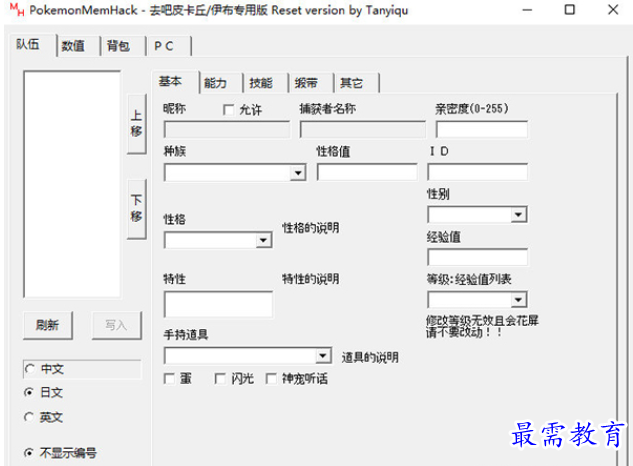Click the 经验值 experience input field

click(478, 258)
